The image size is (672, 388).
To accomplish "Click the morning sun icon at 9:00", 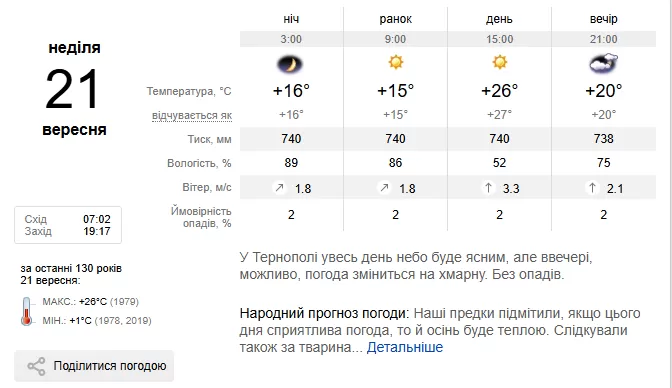I will (x=395, y=63).
